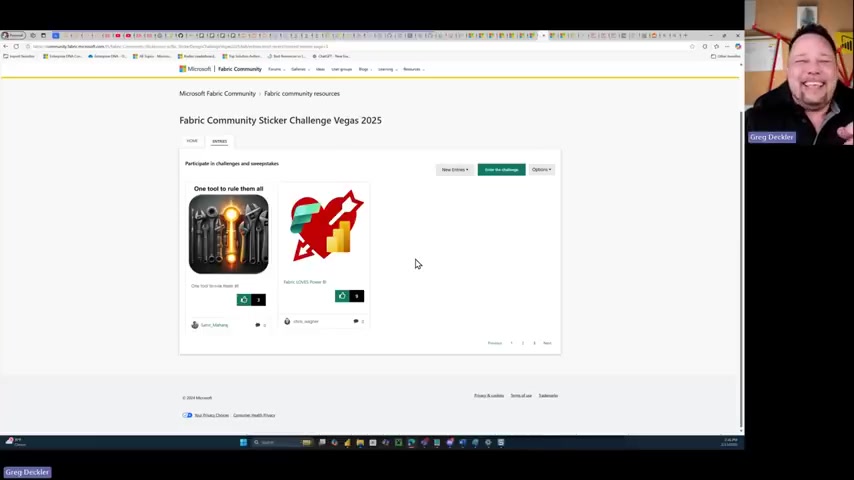The image size is (854, 480).
Task: Open the Ideas nav item
Action: click(320, 69)
